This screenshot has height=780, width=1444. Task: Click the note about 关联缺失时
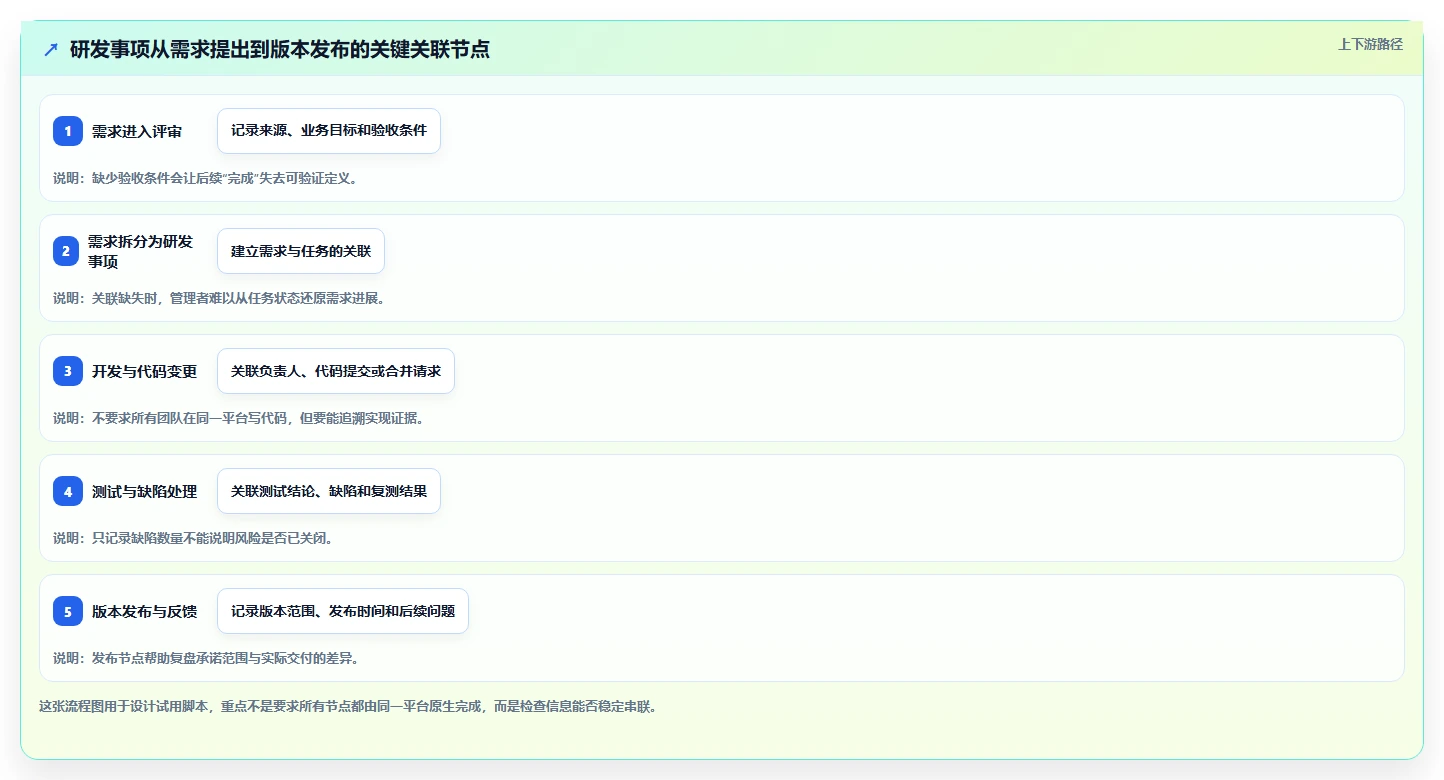tap(219, 298)
